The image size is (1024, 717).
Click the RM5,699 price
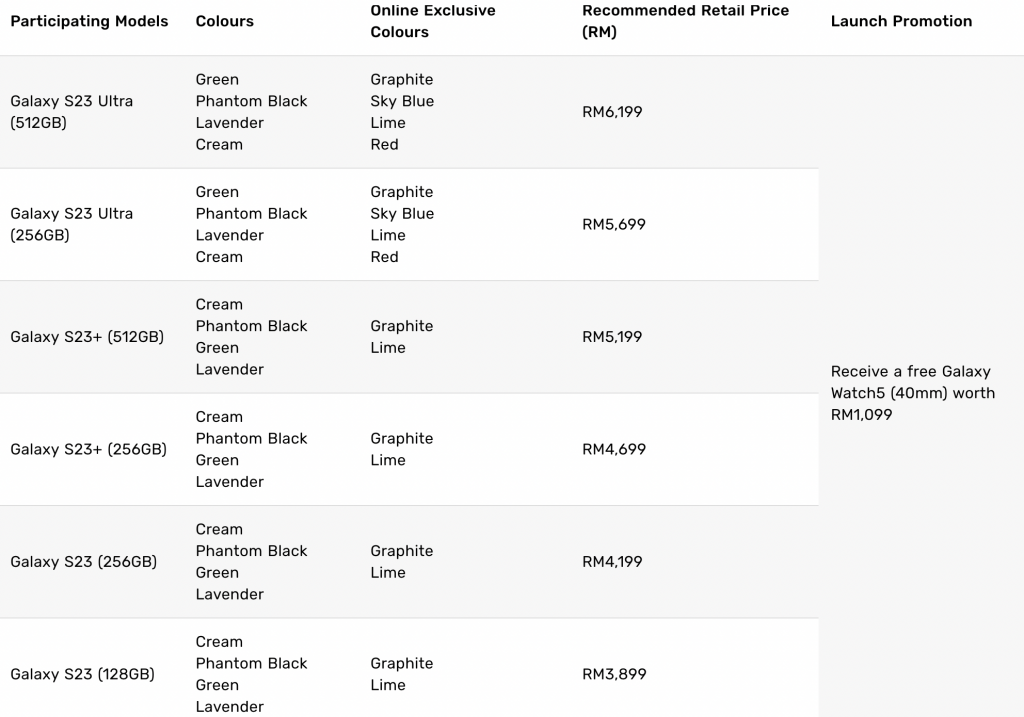tap(614, 224)
